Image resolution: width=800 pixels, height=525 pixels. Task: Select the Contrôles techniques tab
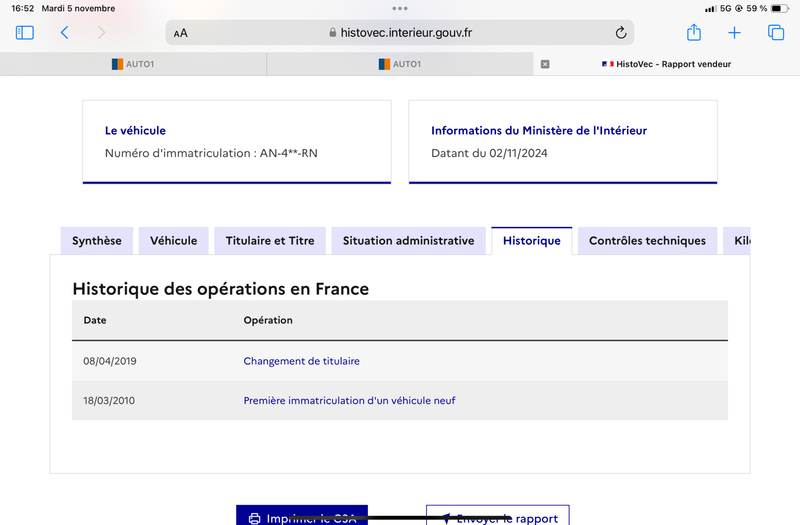click(x=647, y=241)
